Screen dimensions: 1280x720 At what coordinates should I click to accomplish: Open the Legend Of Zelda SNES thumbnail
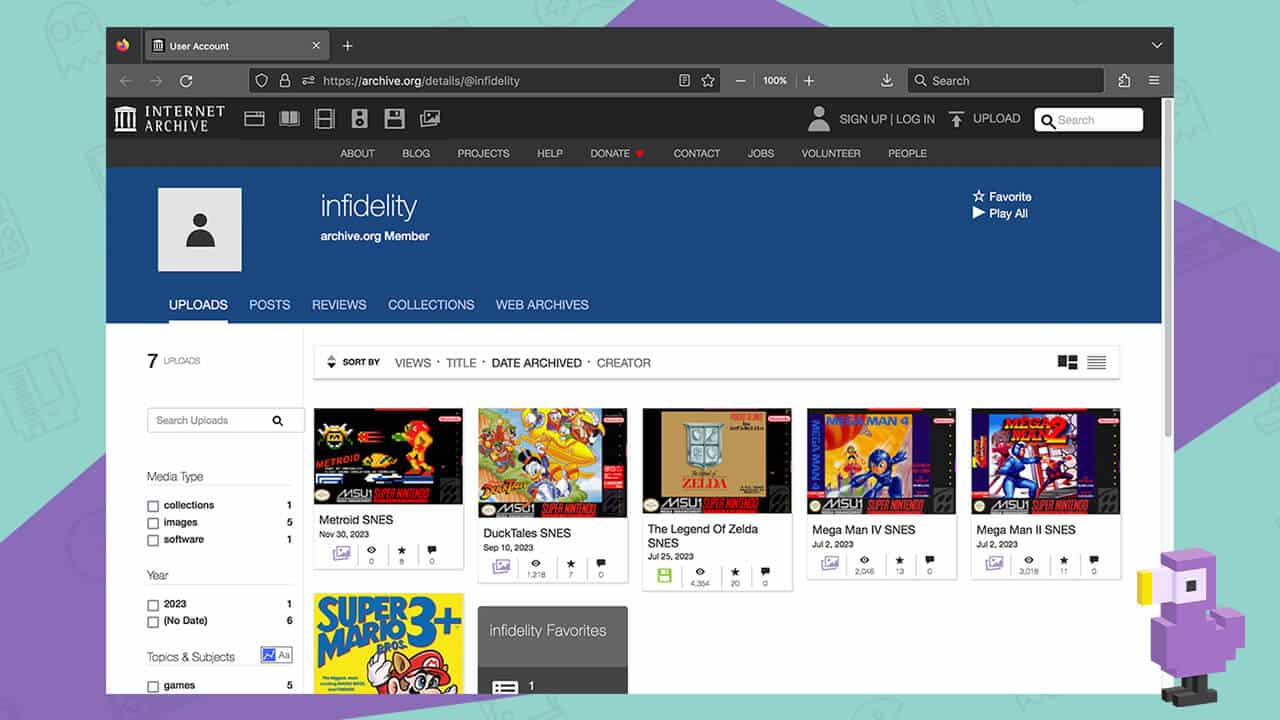[x=717, y=461]
